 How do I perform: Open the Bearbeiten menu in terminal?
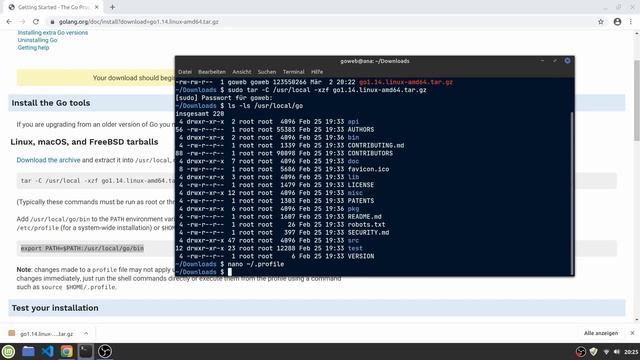[212, 72]
